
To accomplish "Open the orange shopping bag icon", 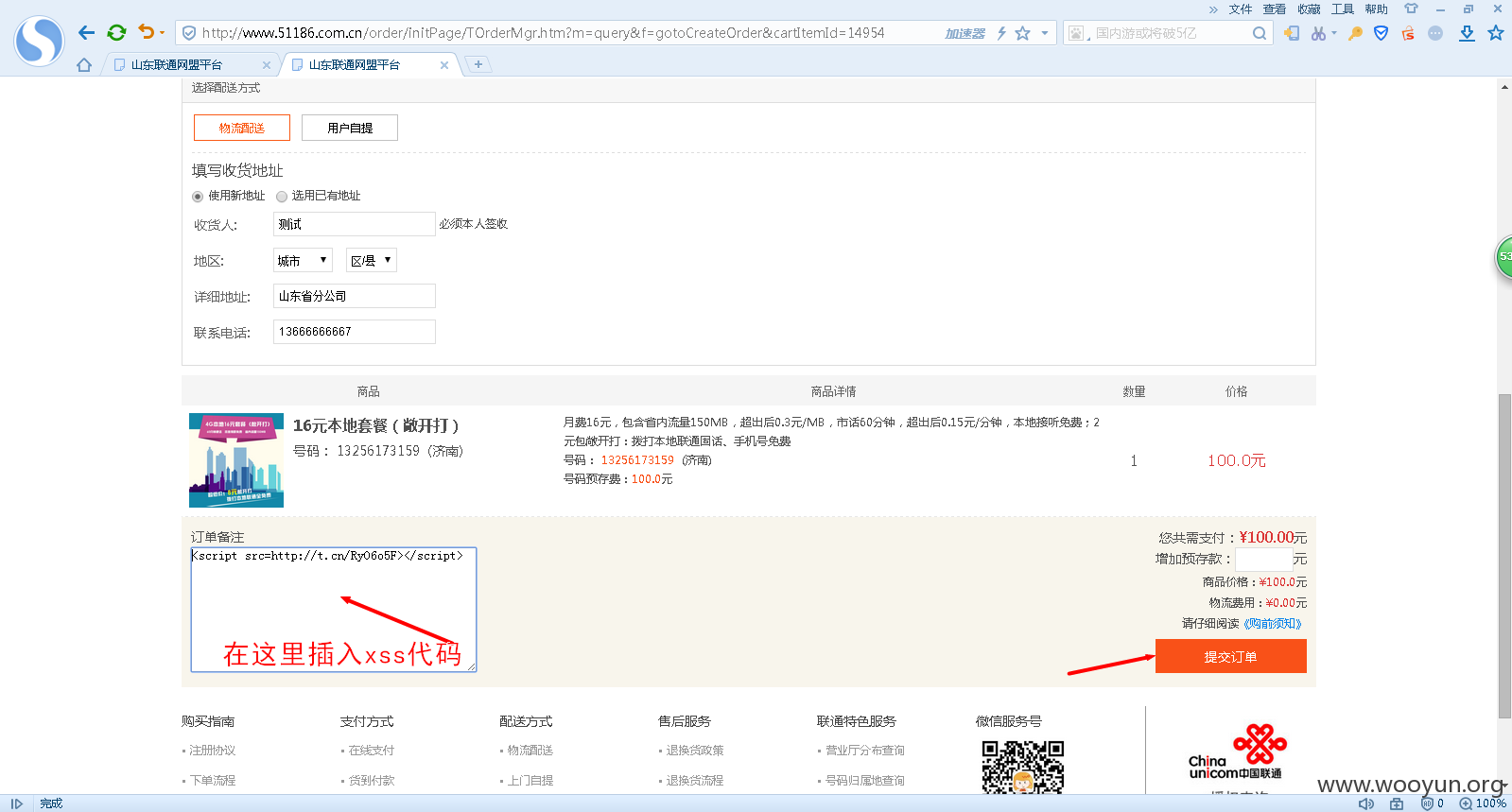I will [1408, 33].
